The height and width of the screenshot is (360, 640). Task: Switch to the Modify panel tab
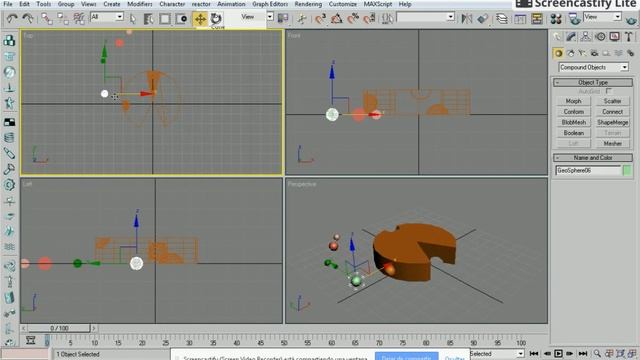click(571, 37)
